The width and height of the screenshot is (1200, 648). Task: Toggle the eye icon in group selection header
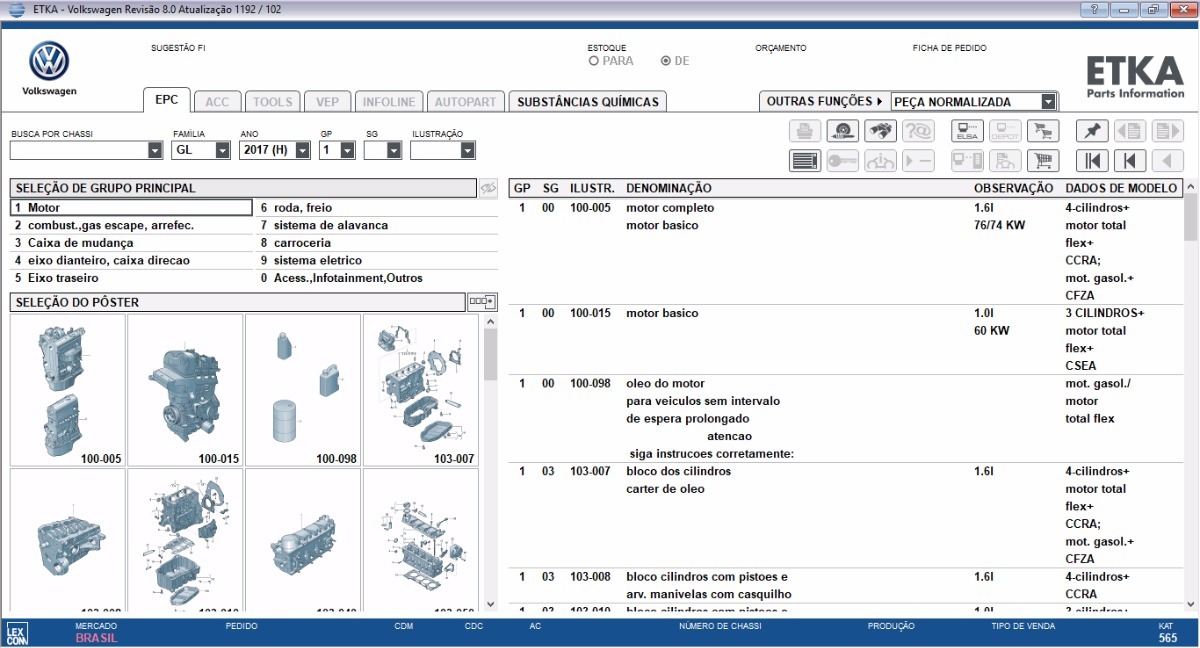pos(487,188)
